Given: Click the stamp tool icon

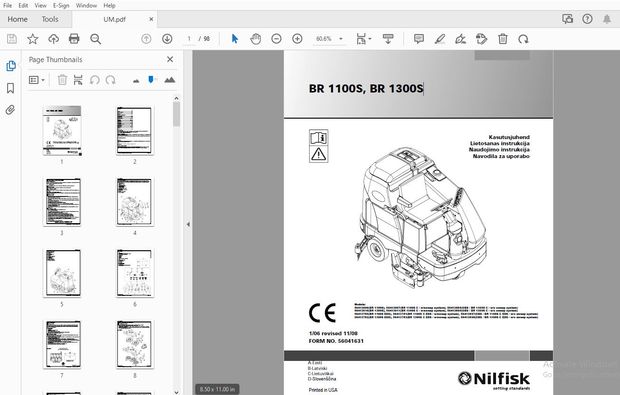Looking at the screenshot, I should 481,39.
